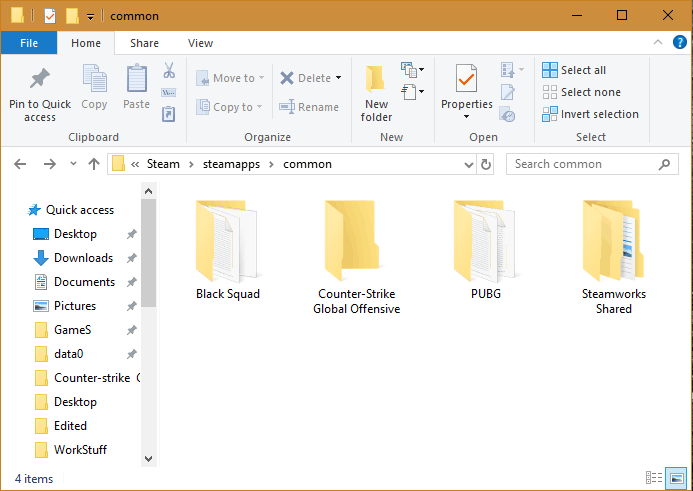Open Quick Access Toolbar customize dropdown

pyautogui.click(x=90, y=17)
